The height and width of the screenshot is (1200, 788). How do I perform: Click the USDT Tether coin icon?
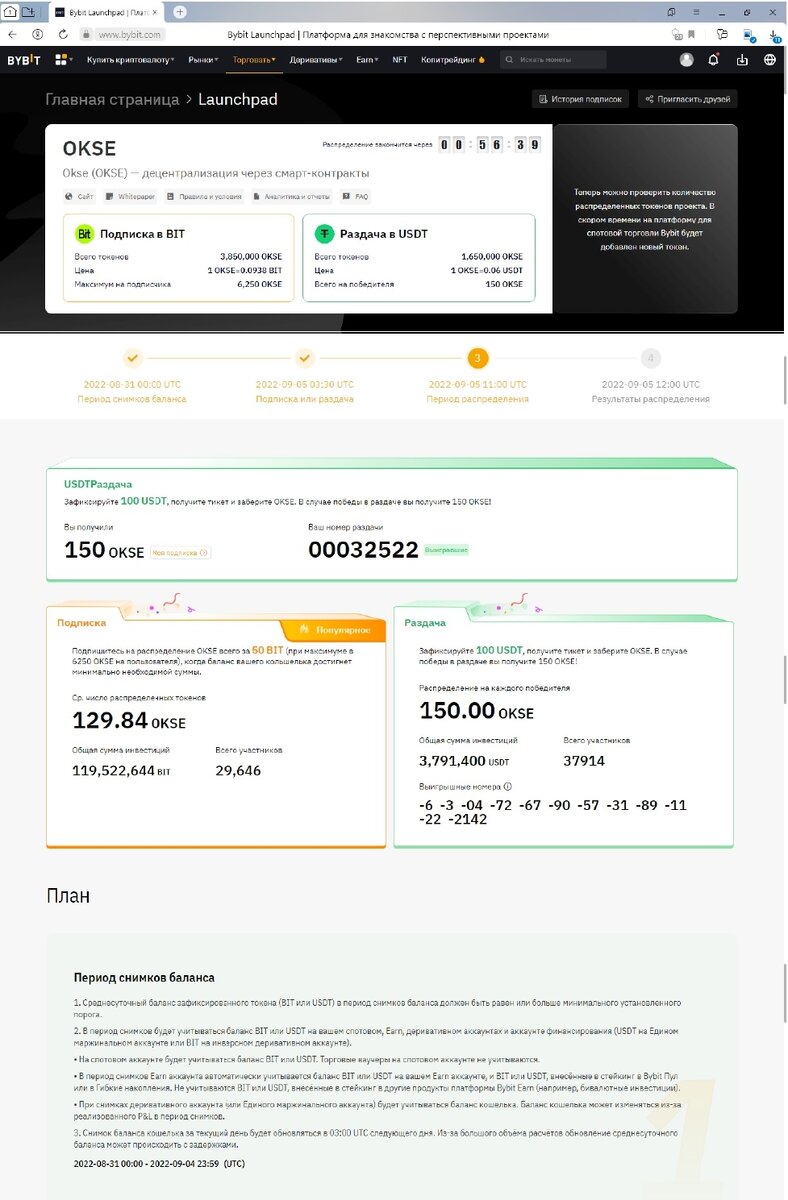324,234
